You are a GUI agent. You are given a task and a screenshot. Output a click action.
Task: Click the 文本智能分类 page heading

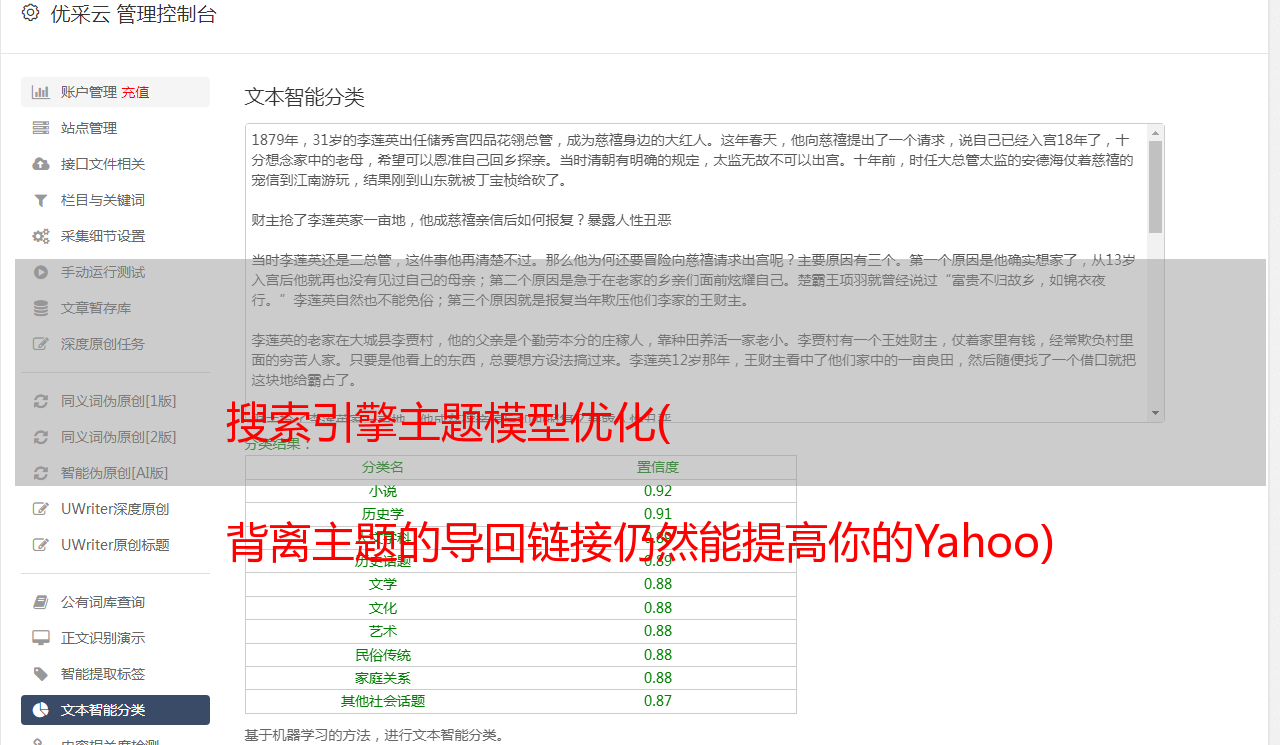[305, 97]
